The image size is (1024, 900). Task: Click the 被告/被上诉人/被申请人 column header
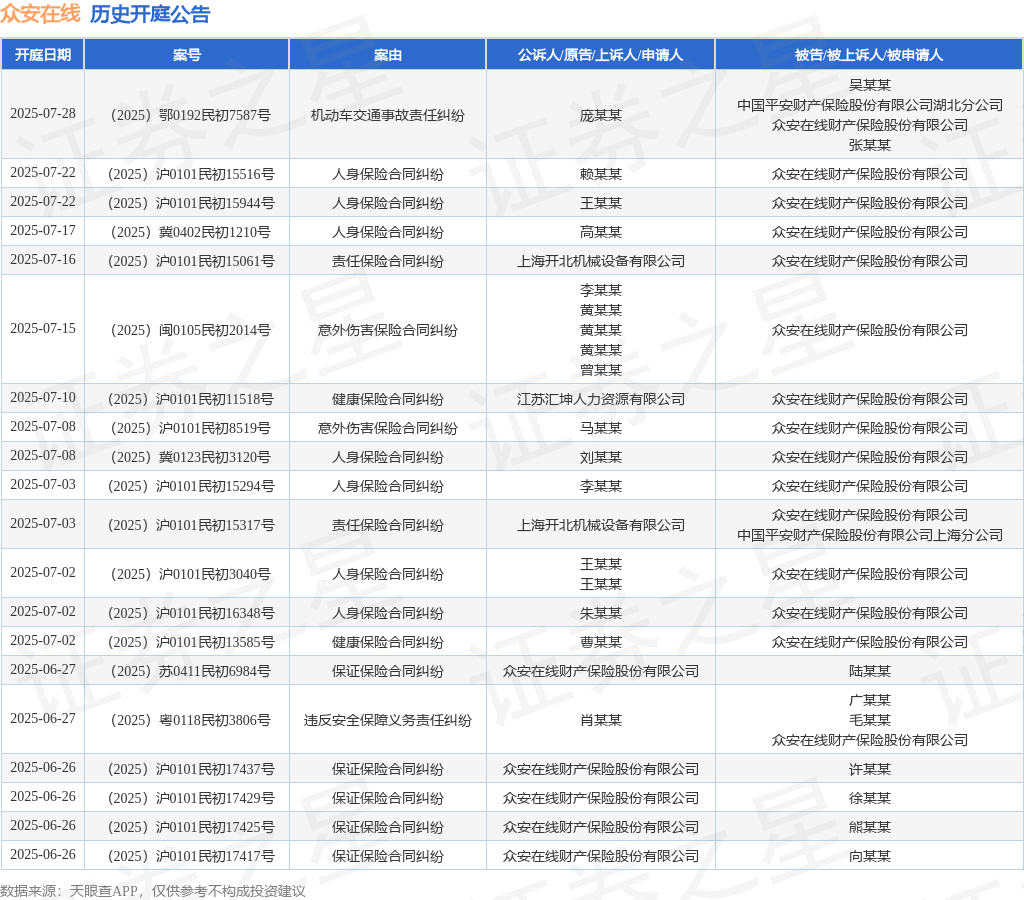(x=869, y=55)
